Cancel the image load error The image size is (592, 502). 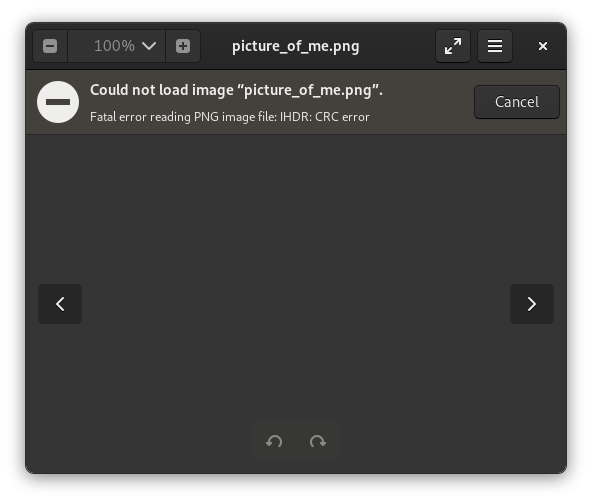pos(517,102)
